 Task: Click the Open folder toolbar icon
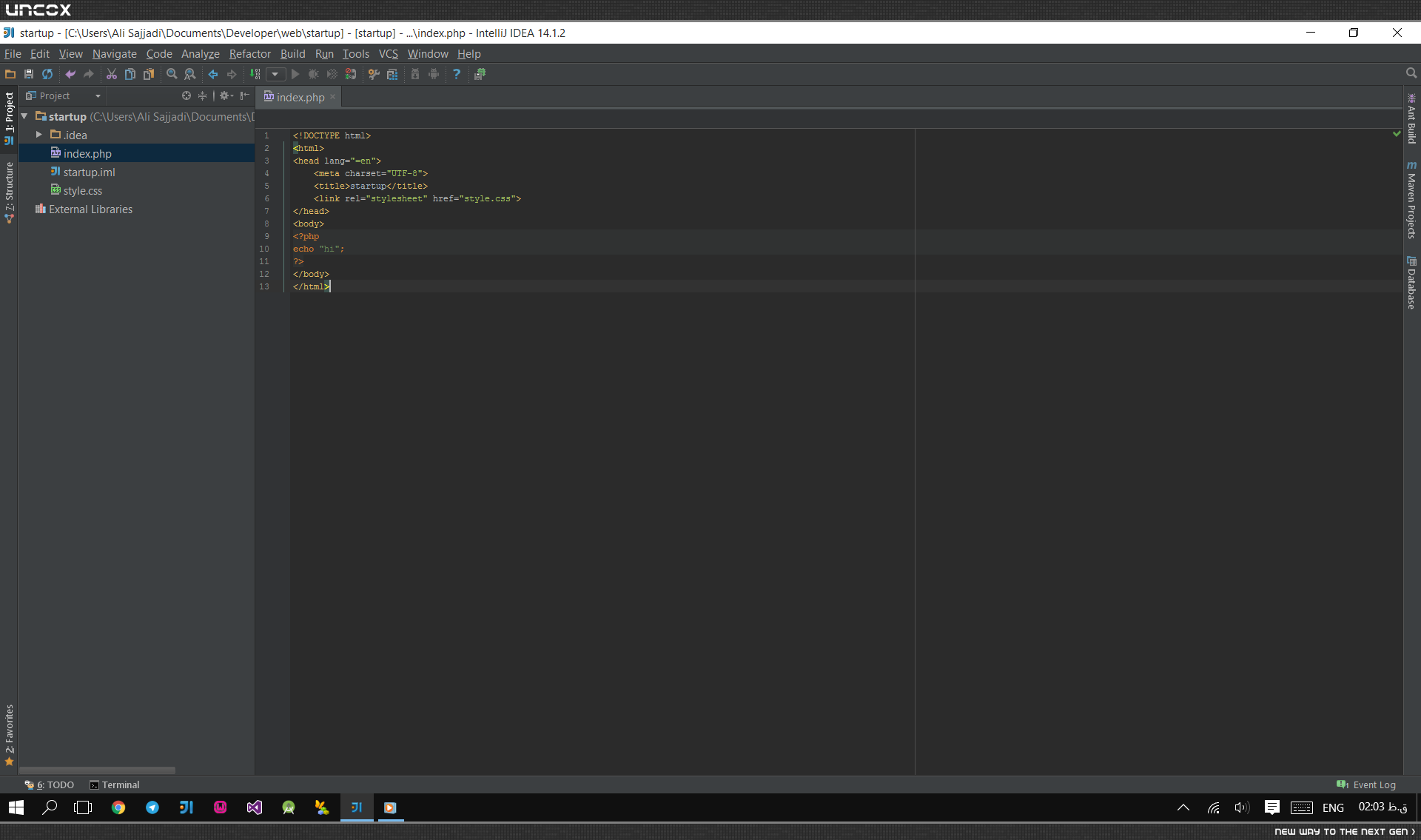[x=10, y=74]
